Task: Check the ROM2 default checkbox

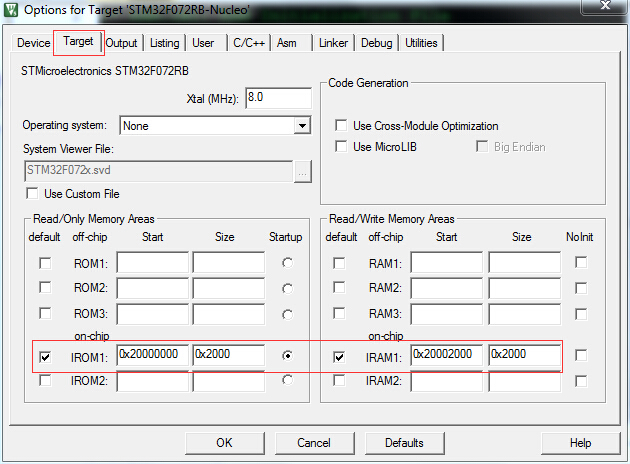Action: (x=45, y=288)
